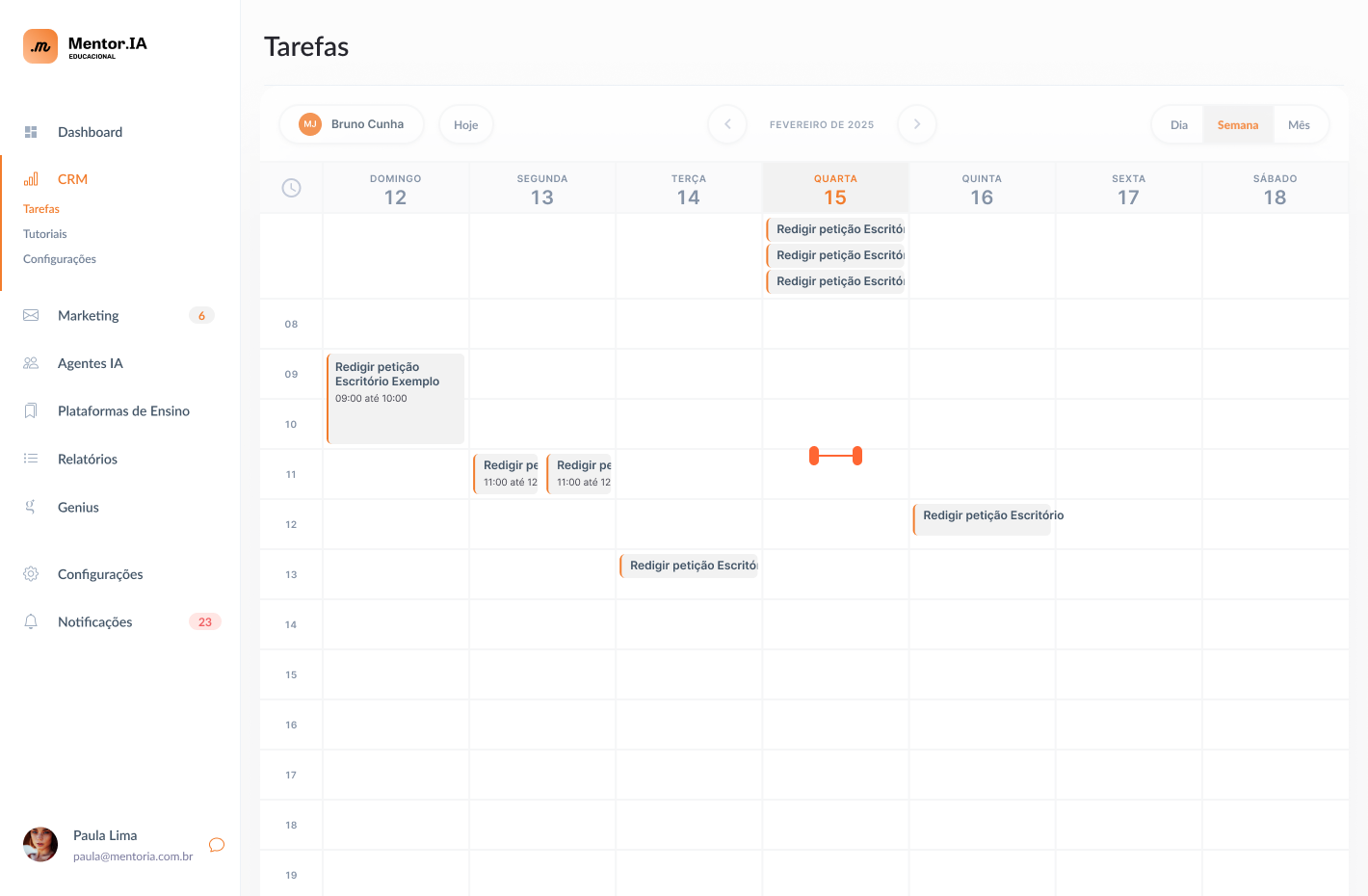
Task: Click the clock icon in calendar header
Action: coord(291,188)
